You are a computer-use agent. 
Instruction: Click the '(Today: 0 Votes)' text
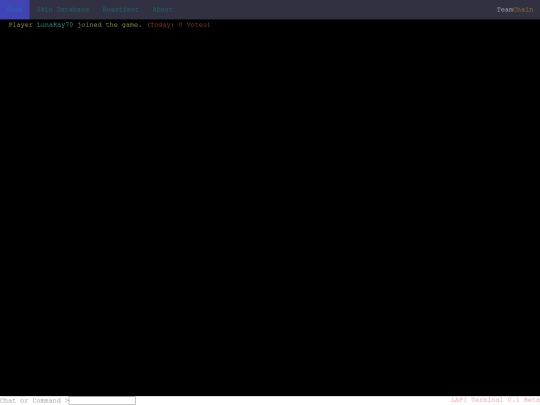[x=178, y=25]
